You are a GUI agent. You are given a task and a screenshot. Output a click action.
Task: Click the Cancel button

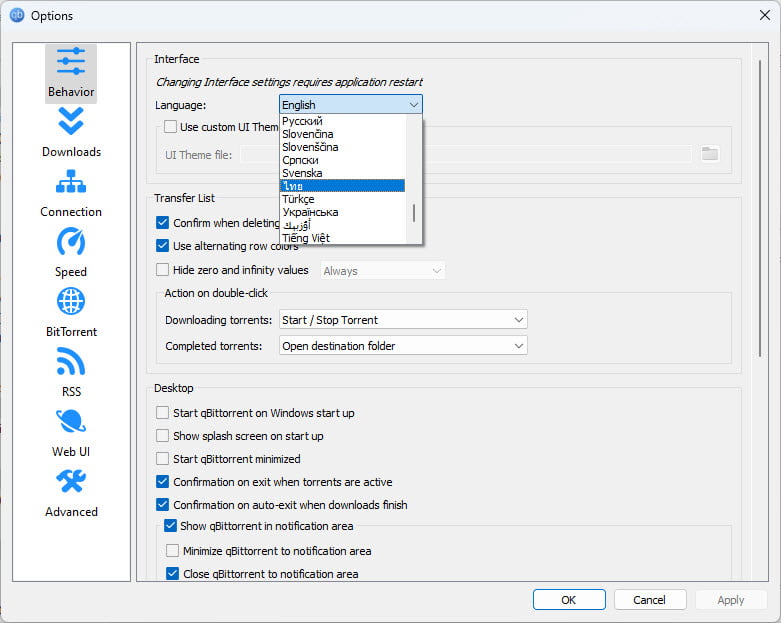tap(650, 600)
